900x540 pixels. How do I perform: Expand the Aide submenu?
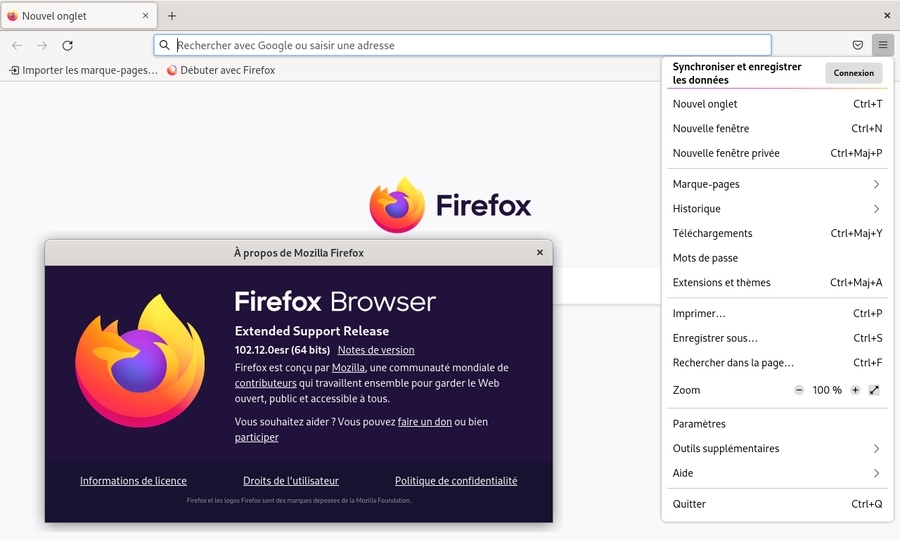[x=777, y=473]
